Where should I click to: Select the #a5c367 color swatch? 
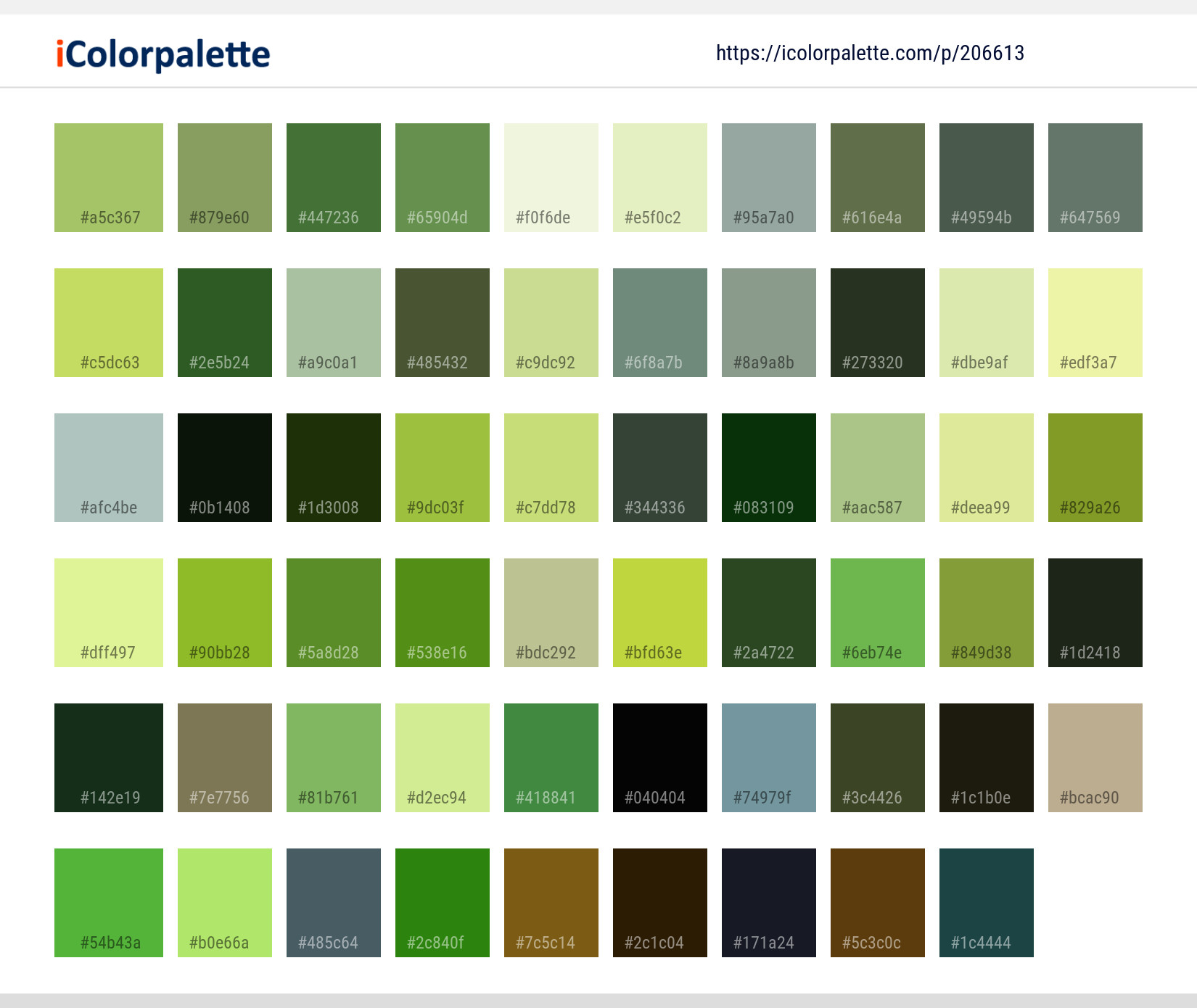[x=109, y=178]
